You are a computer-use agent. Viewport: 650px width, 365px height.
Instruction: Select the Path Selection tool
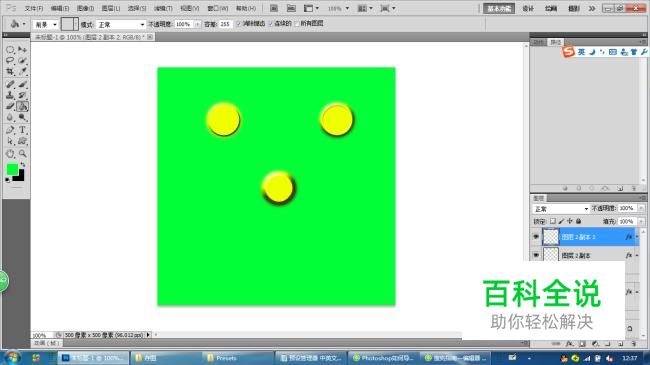[x=10, y=141]
